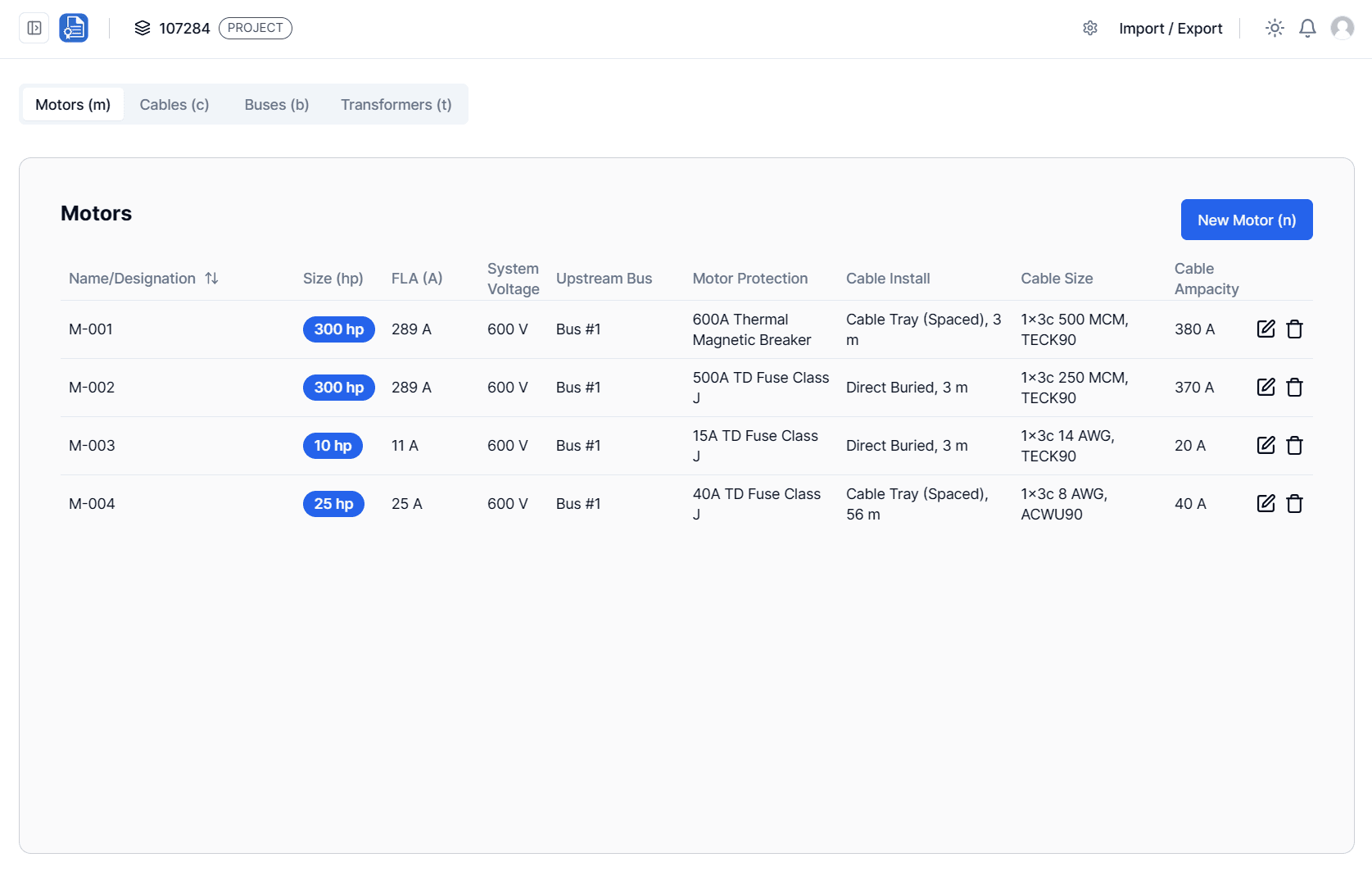The image size is (1372, 885).
Task: Click 1×3c 500 MCM, TECK90 cell
Action: tap(1075, 329)
